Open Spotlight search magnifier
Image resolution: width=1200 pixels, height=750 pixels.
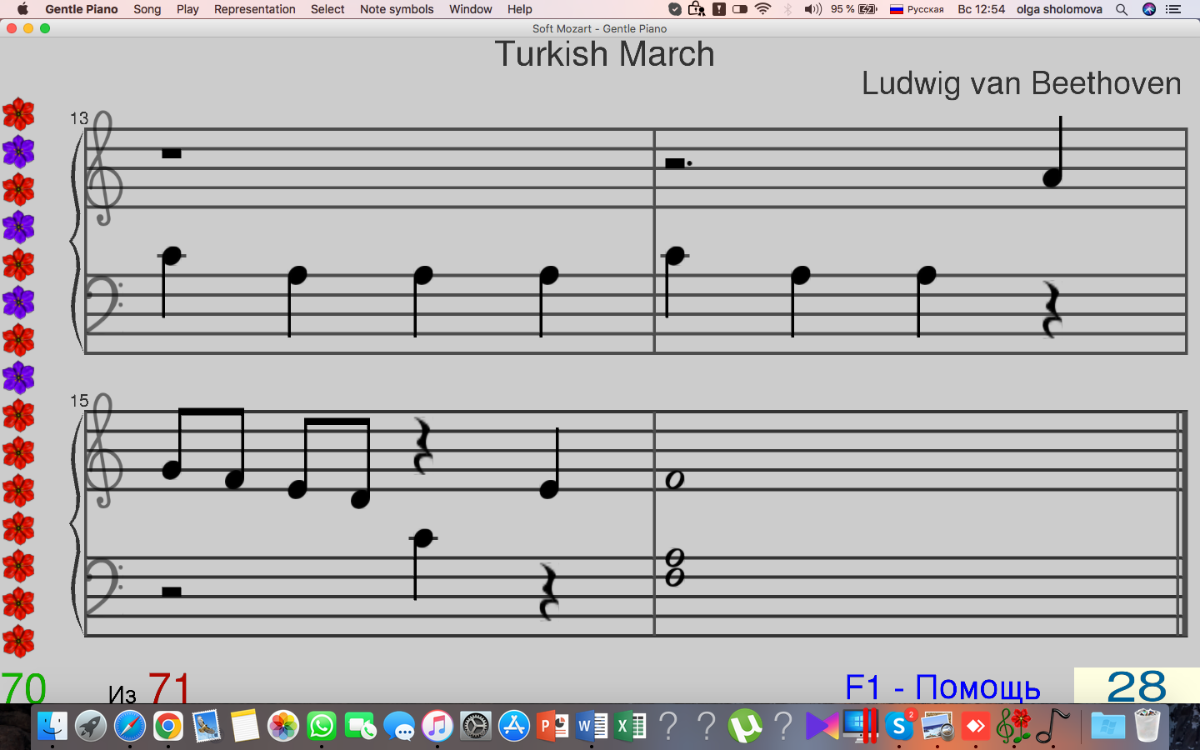[1122, 9]
